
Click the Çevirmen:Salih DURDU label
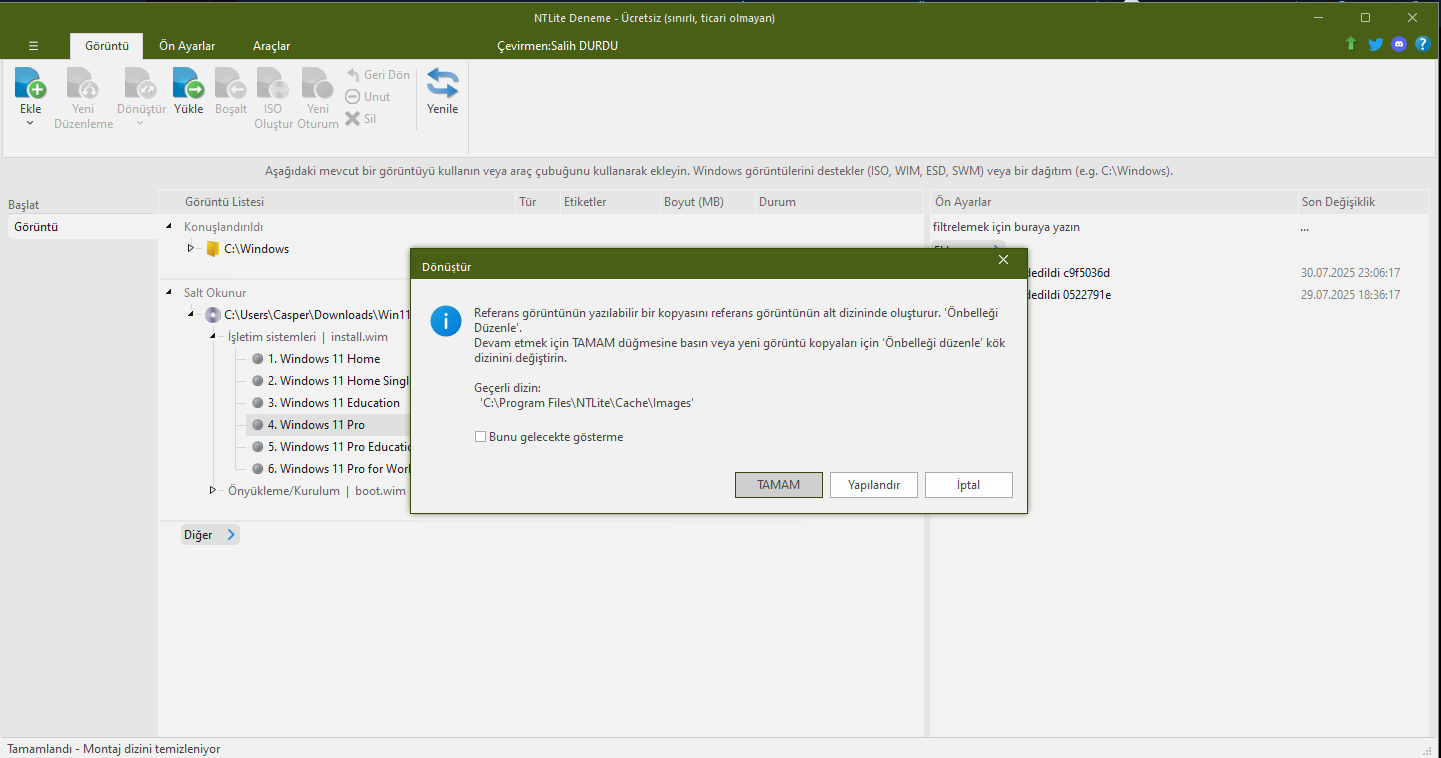pyautogui.click(x=557, y=46)
